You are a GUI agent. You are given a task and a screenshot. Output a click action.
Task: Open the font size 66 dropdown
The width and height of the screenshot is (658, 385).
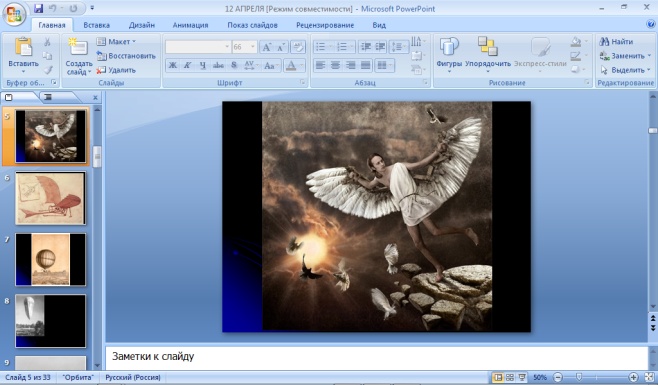pyautogui.click(x=253, y=47)
